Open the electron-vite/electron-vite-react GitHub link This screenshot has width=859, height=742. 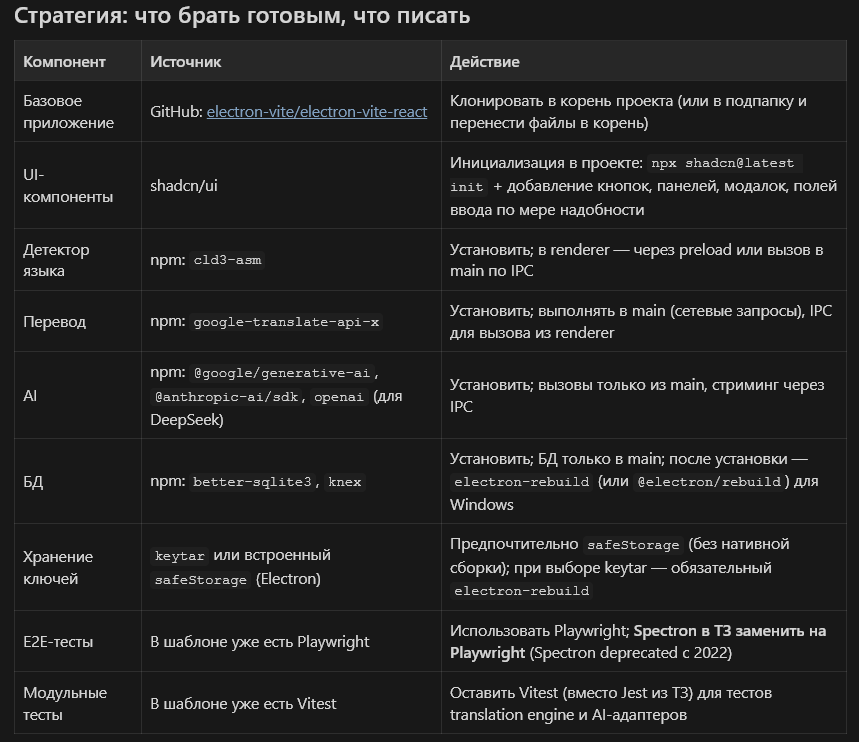317,112
